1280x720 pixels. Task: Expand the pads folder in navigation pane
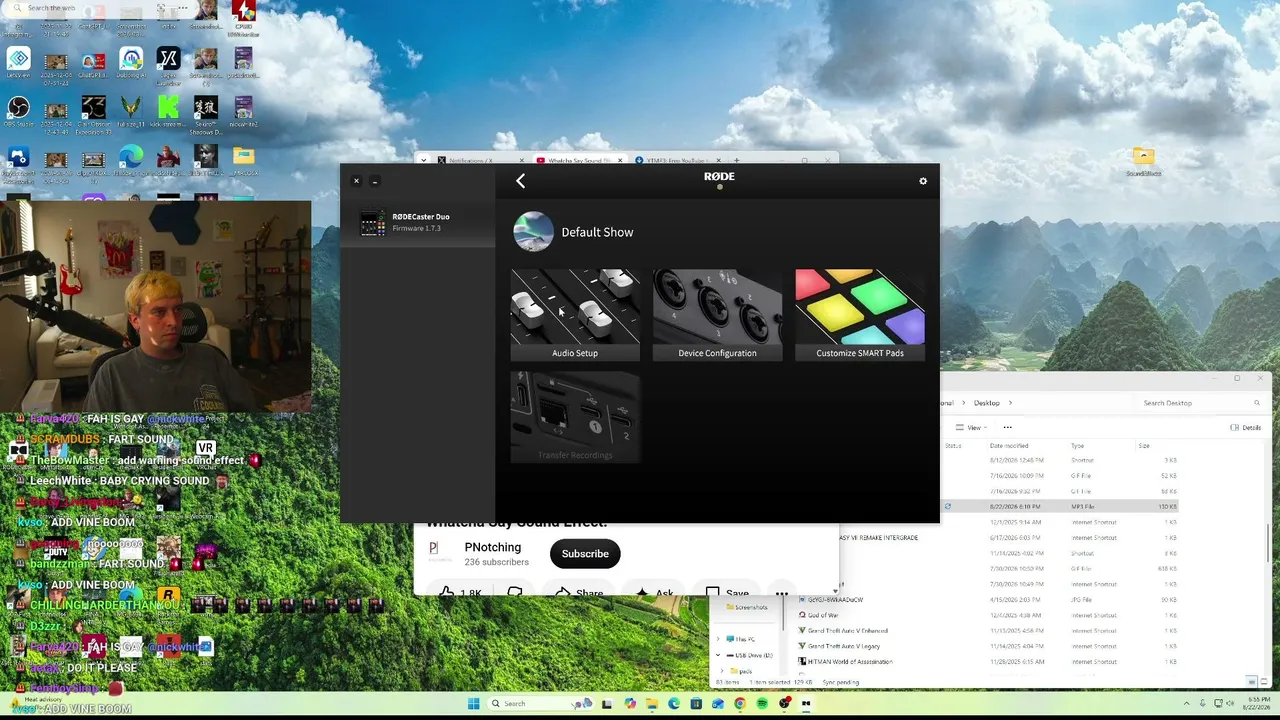click(x=720, y=671)
